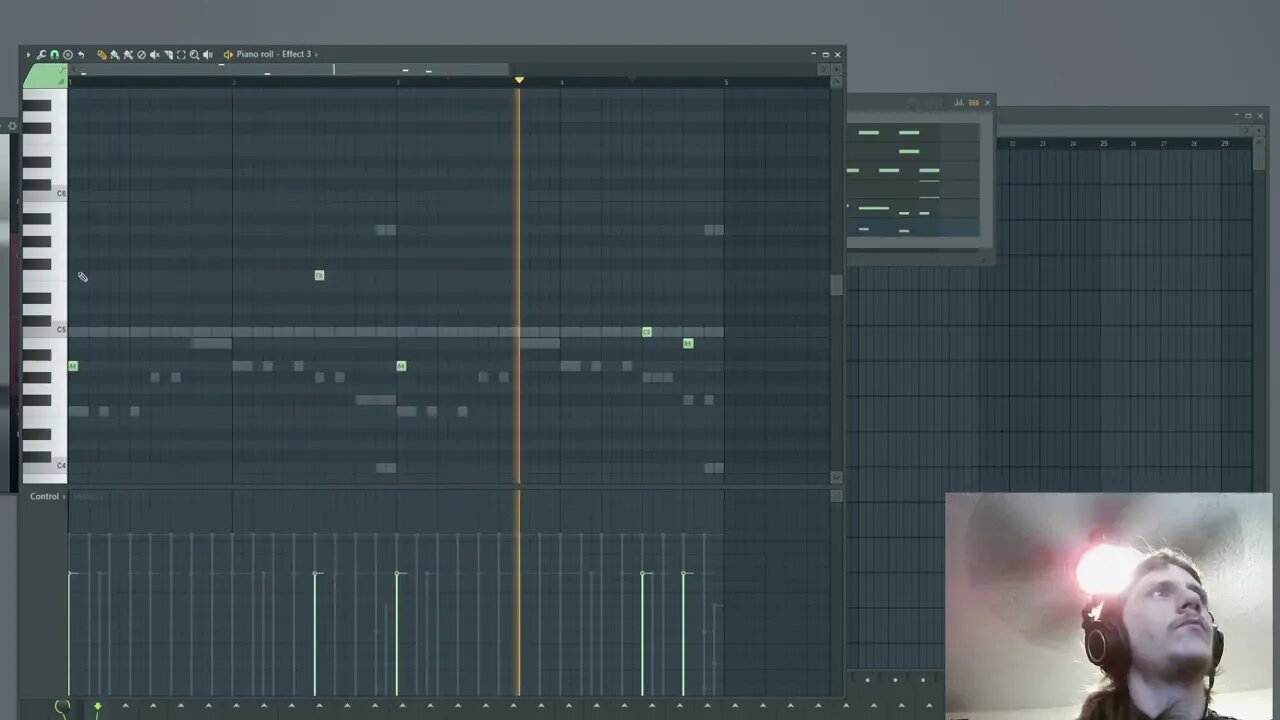Switch to graph view in Channel rack window

point(959,103)
